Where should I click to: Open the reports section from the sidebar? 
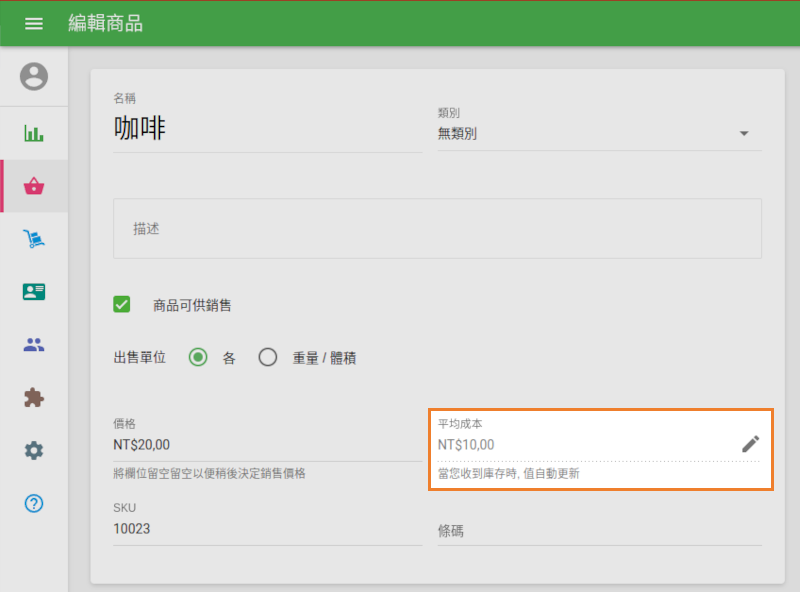pyautogui.click(x=33, y=131)
